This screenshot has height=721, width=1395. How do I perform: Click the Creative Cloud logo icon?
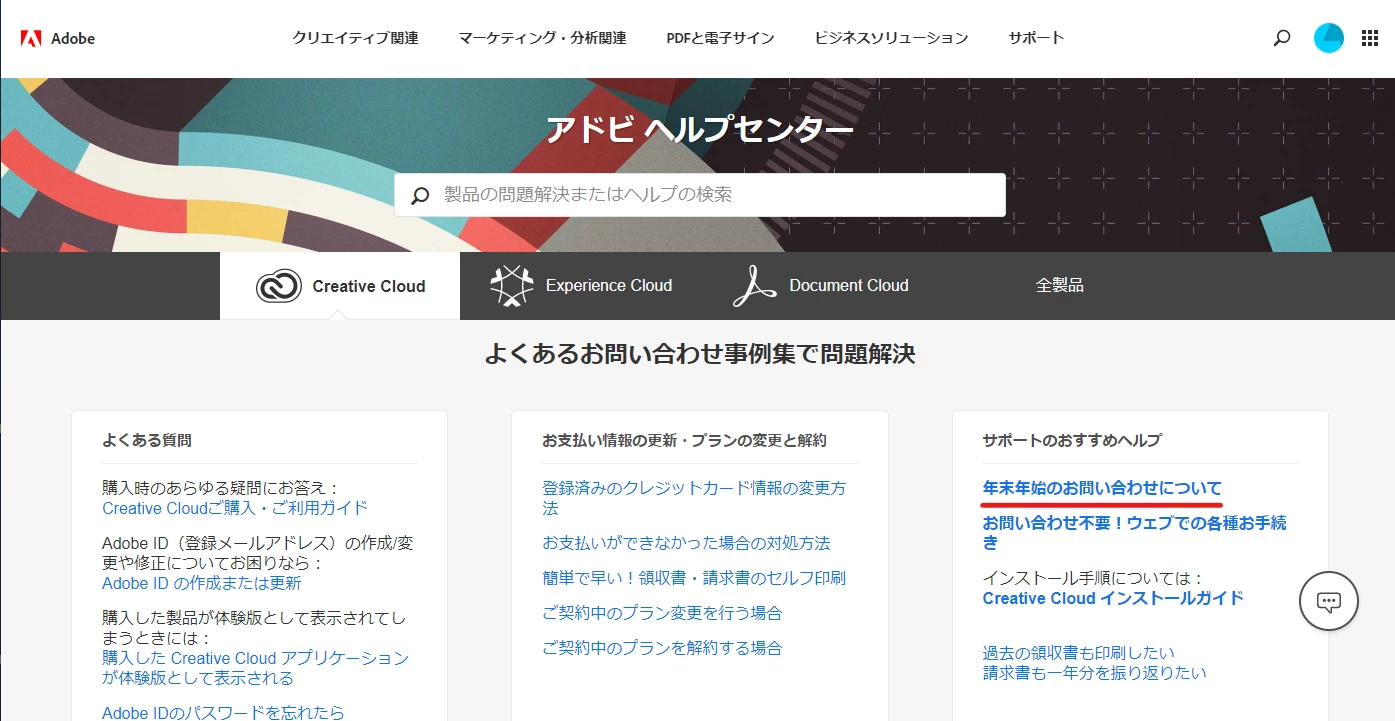(x=279, y=286)
